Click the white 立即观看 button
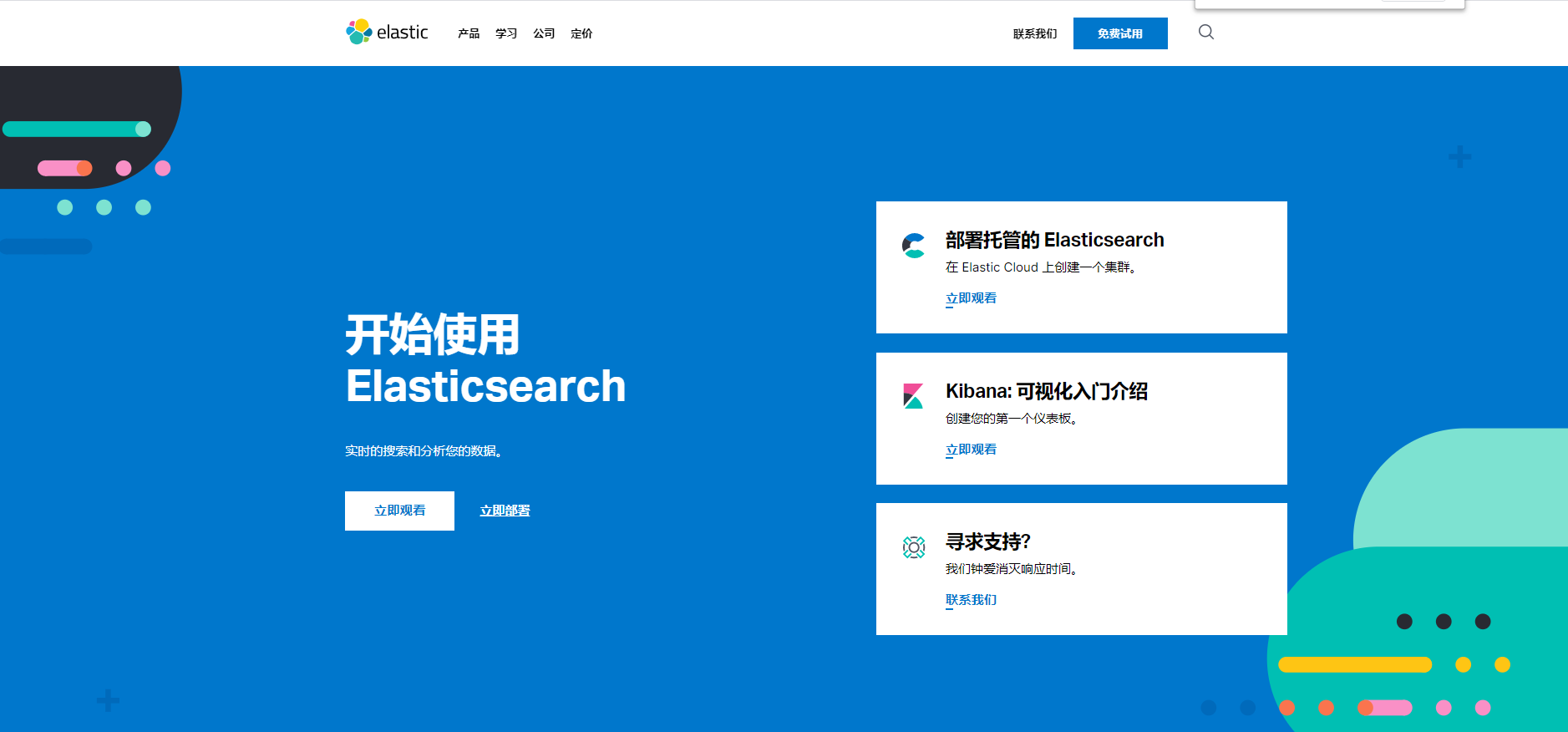 pos(399,511)
